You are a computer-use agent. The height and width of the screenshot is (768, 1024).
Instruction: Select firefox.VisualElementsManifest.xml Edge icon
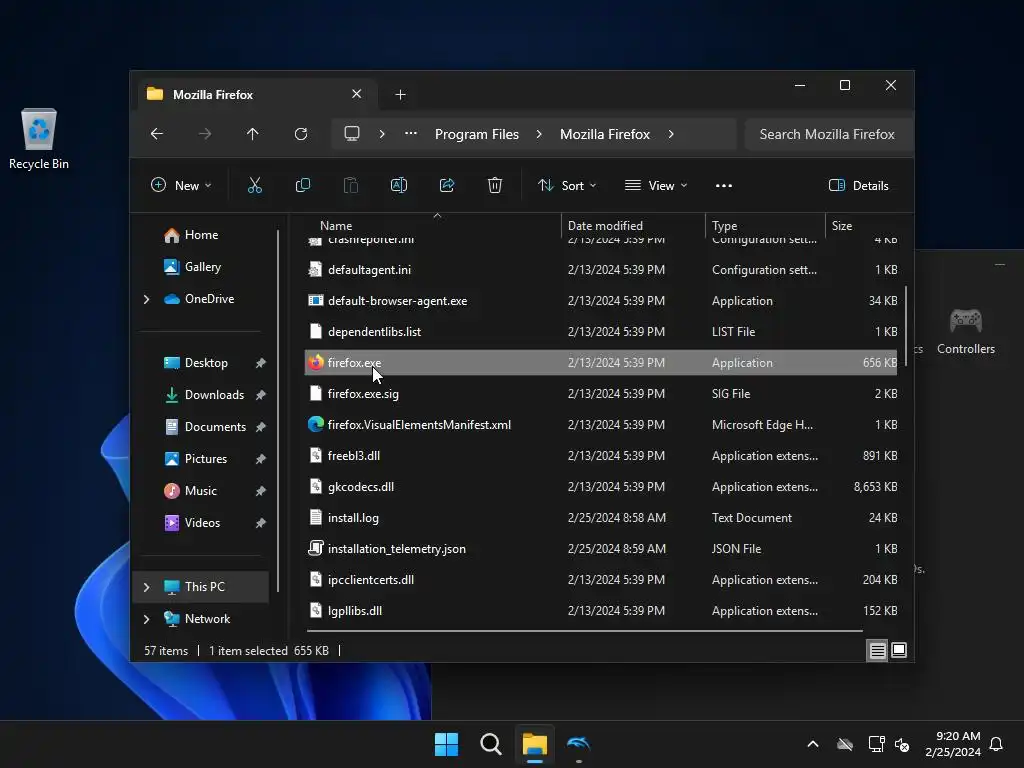[x=315, y=424]
